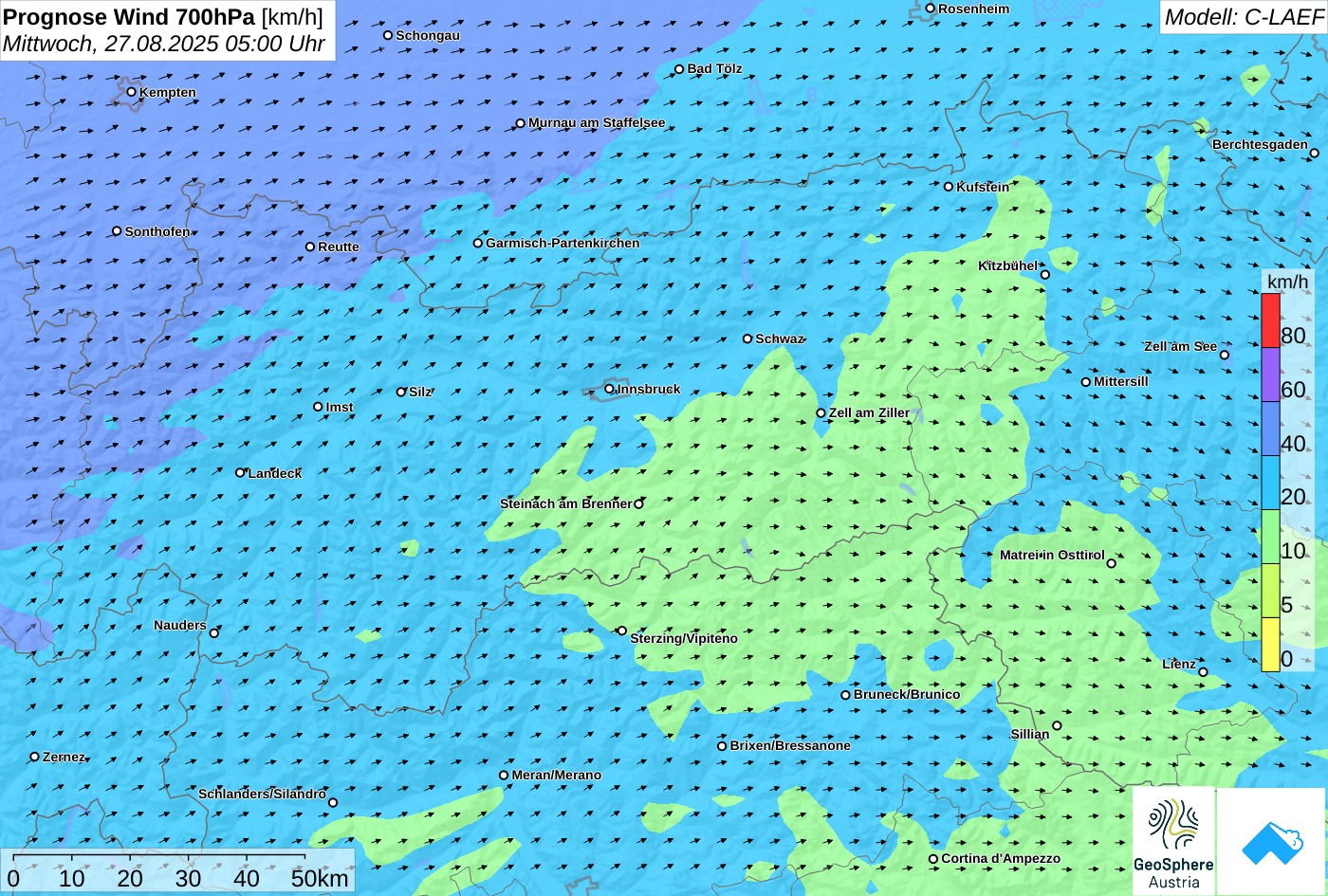Click the Zernez location marker
1328x896 pixels.
coord(35,757)
